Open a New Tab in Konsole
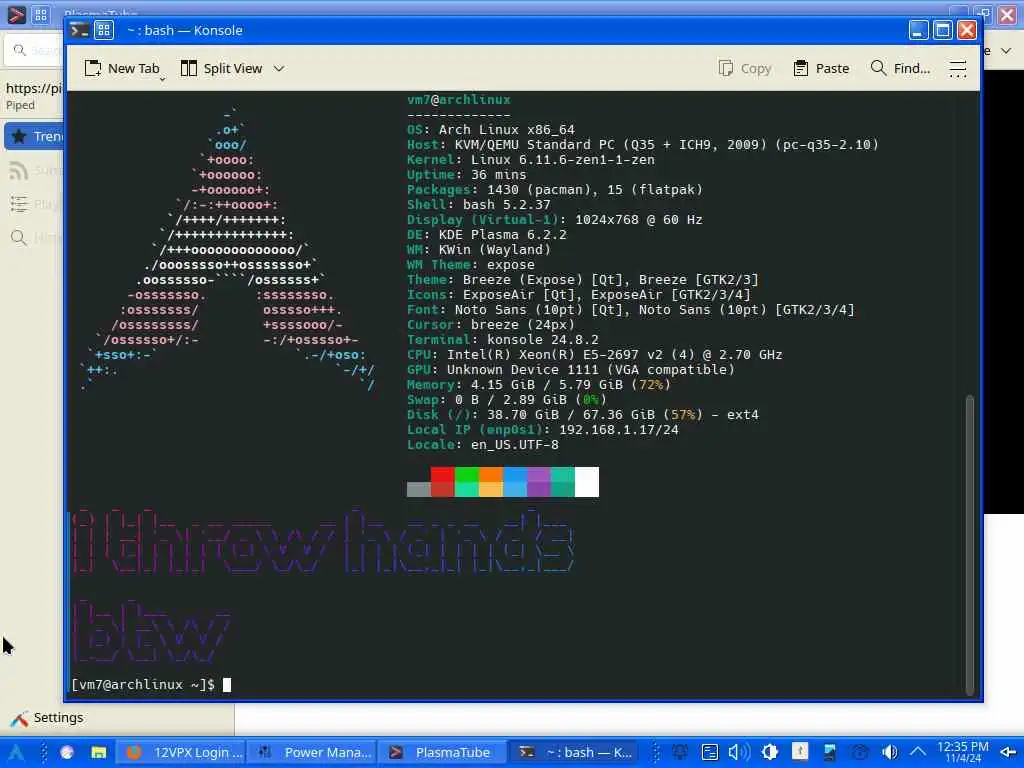The height and width of the screenshot is (768, 1024). click(x=122, y=69)
